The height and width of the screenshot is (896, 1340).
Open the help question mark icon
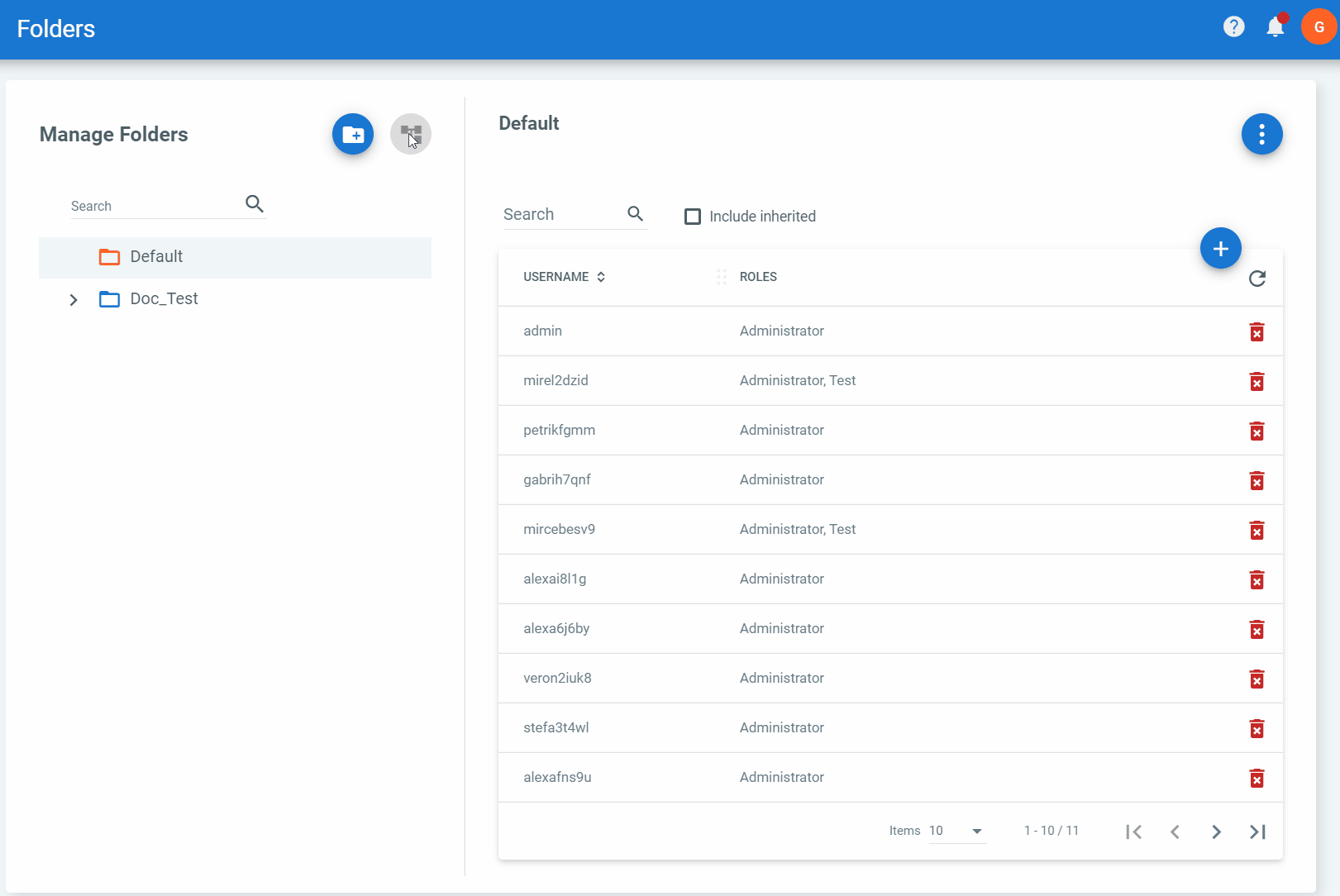[x=1233, y=27]
